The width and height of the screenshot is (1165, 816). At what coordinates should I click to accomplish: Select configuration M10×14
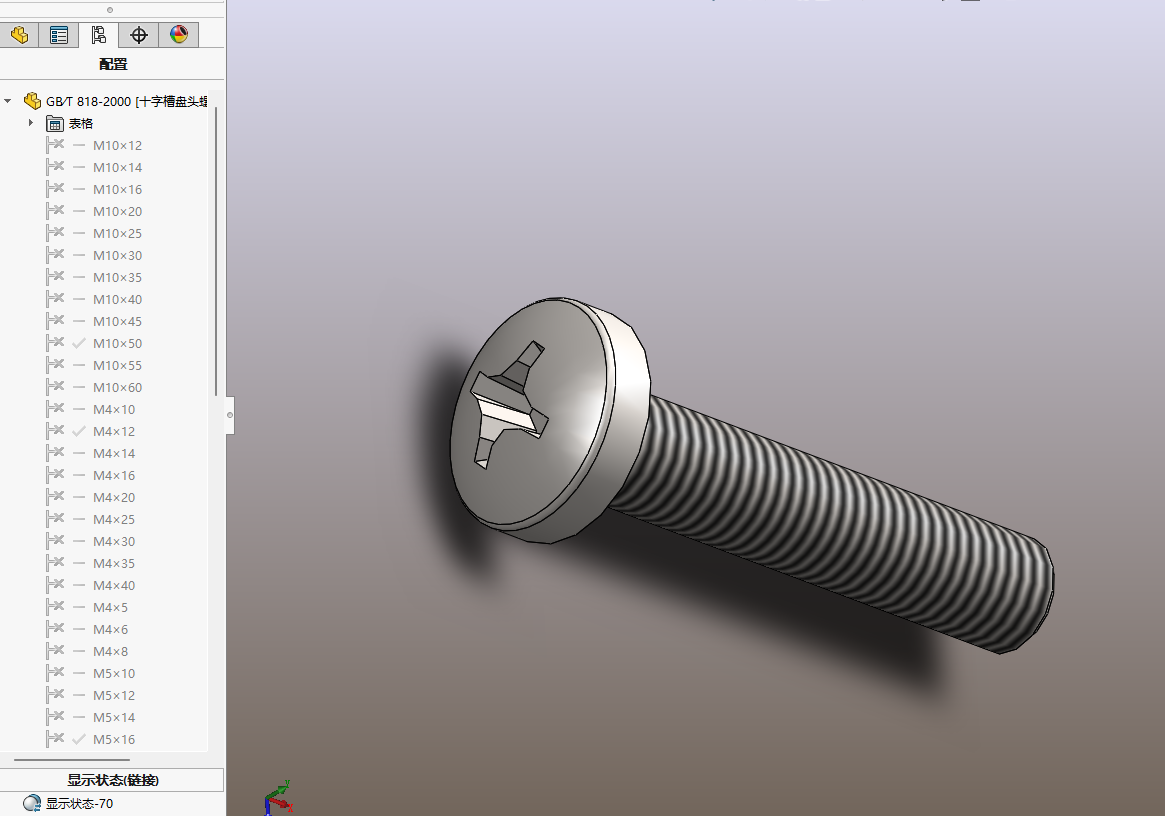[117, 167]
